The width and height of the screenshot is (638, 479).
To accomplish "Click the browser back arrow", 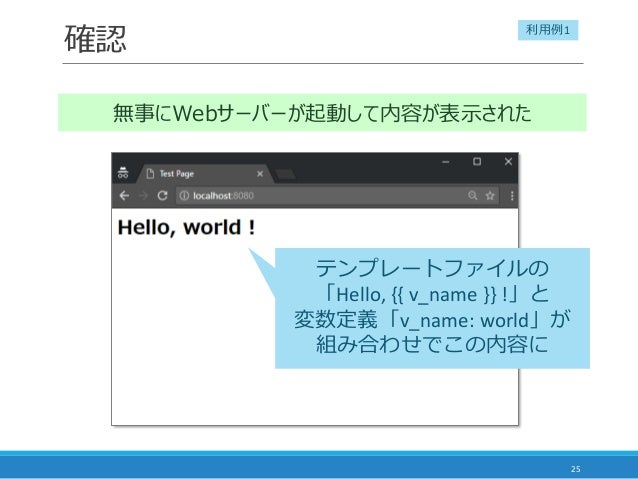I will (x=124, y=196).
